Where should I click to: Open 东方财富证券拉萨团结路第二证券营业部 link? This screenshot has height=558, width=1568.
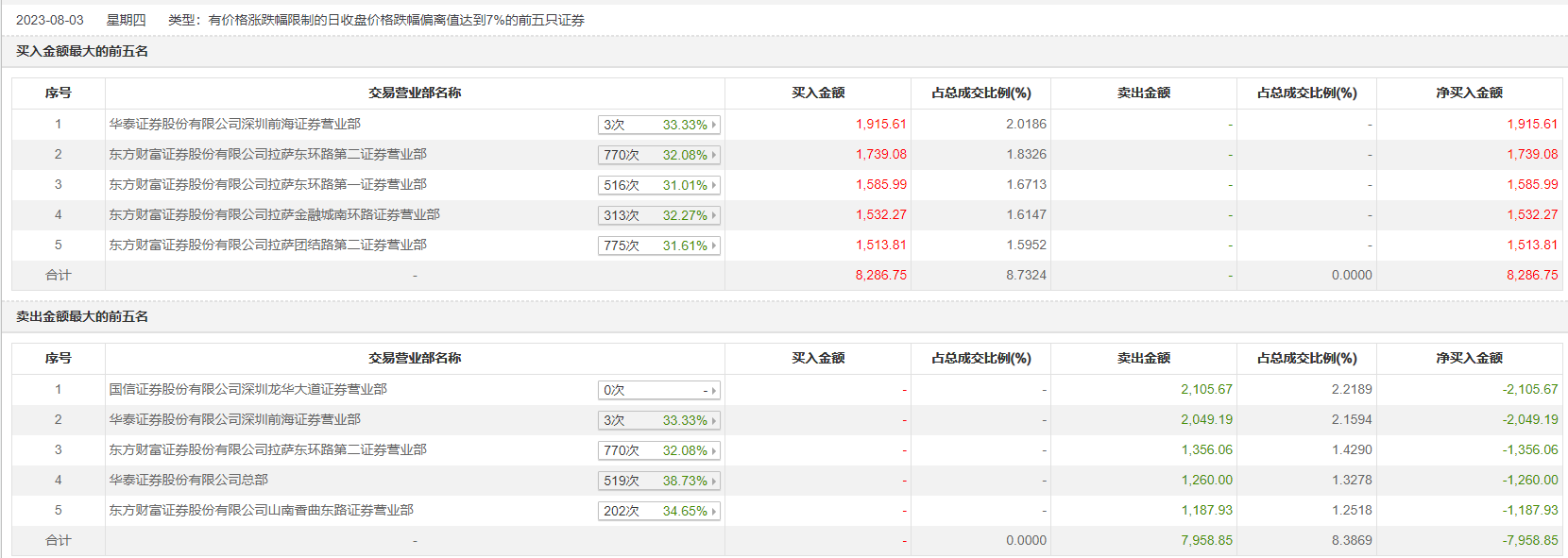point(267,245)
